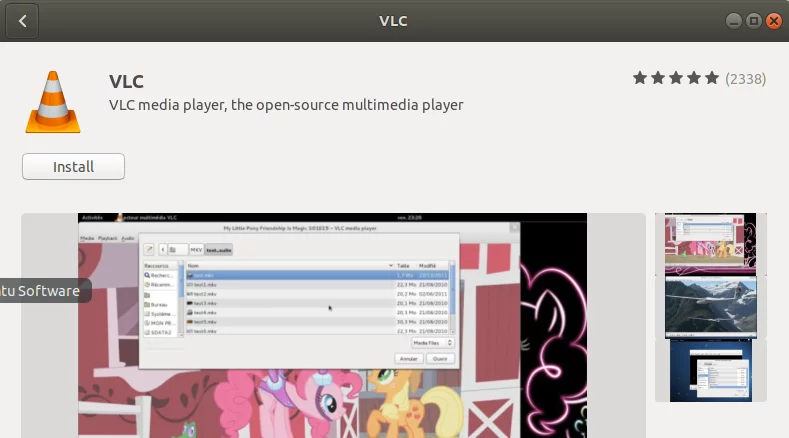Click the review count (2338)
Image resolution: width=789 pixels, height=438 pixels.
pos(746,79)
